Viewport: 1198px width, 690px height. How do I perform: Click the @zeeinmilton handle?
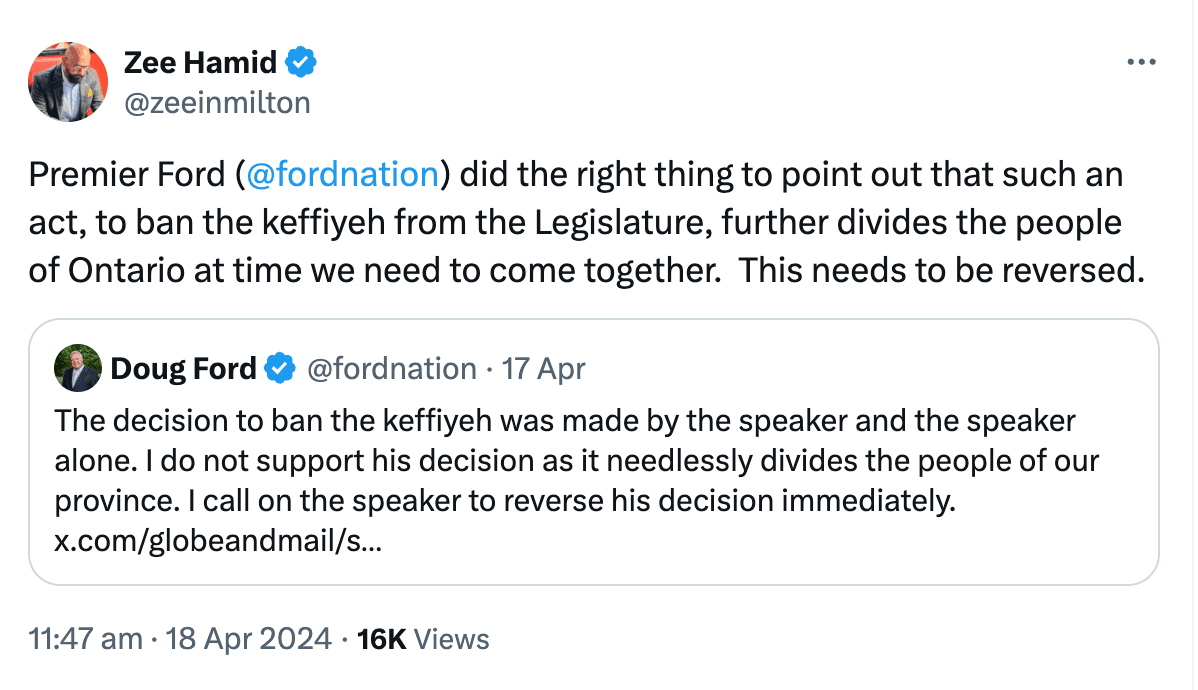click(x=217, y=102)
